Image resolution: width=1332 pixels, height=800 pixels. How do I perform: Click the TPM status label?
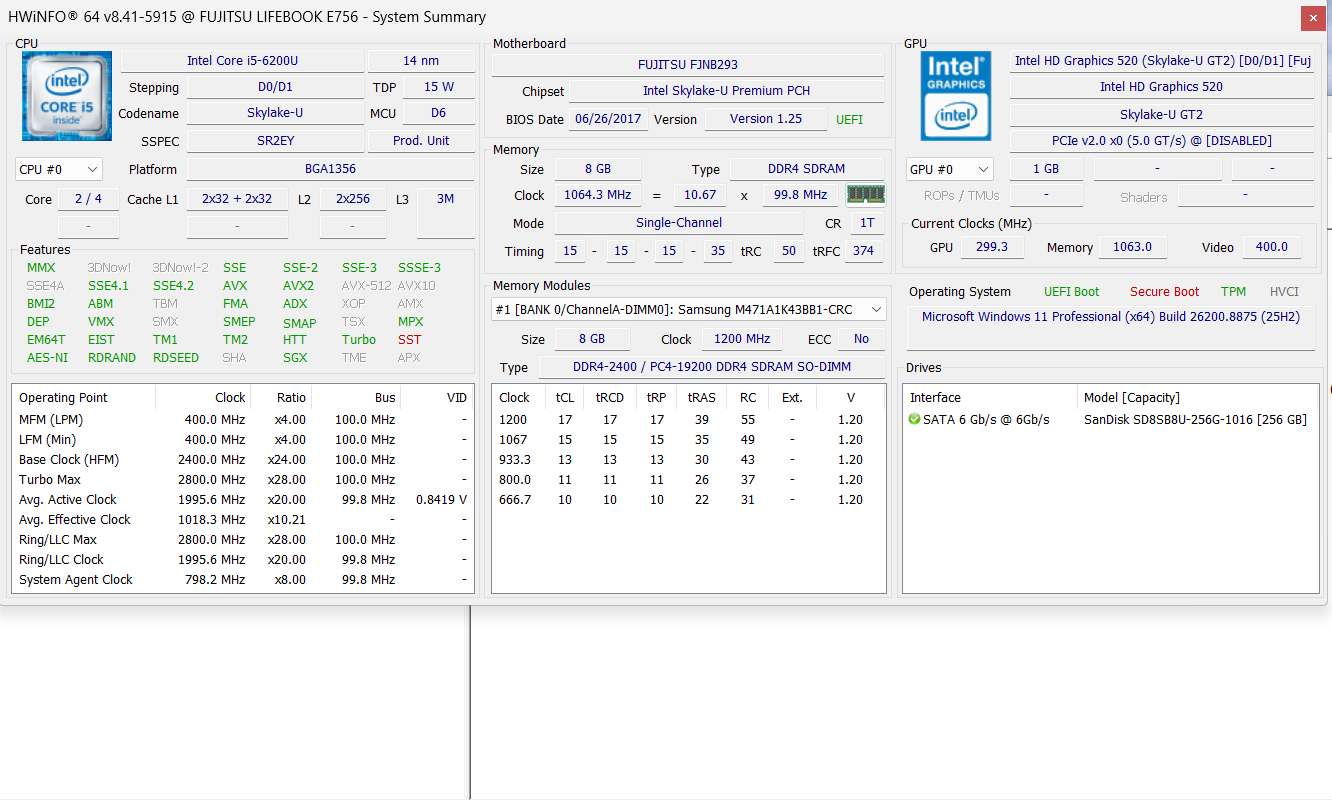click(x=1233, y=292)
